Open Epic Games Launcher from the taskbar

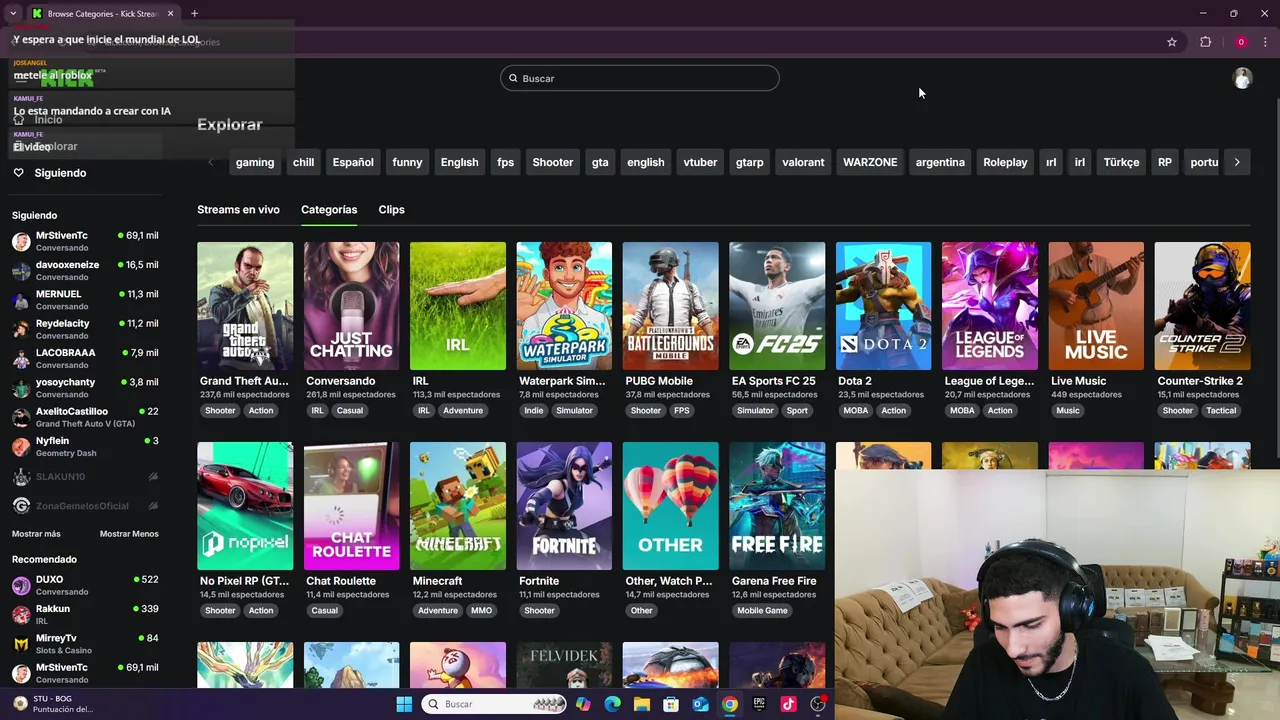(759, 704)
